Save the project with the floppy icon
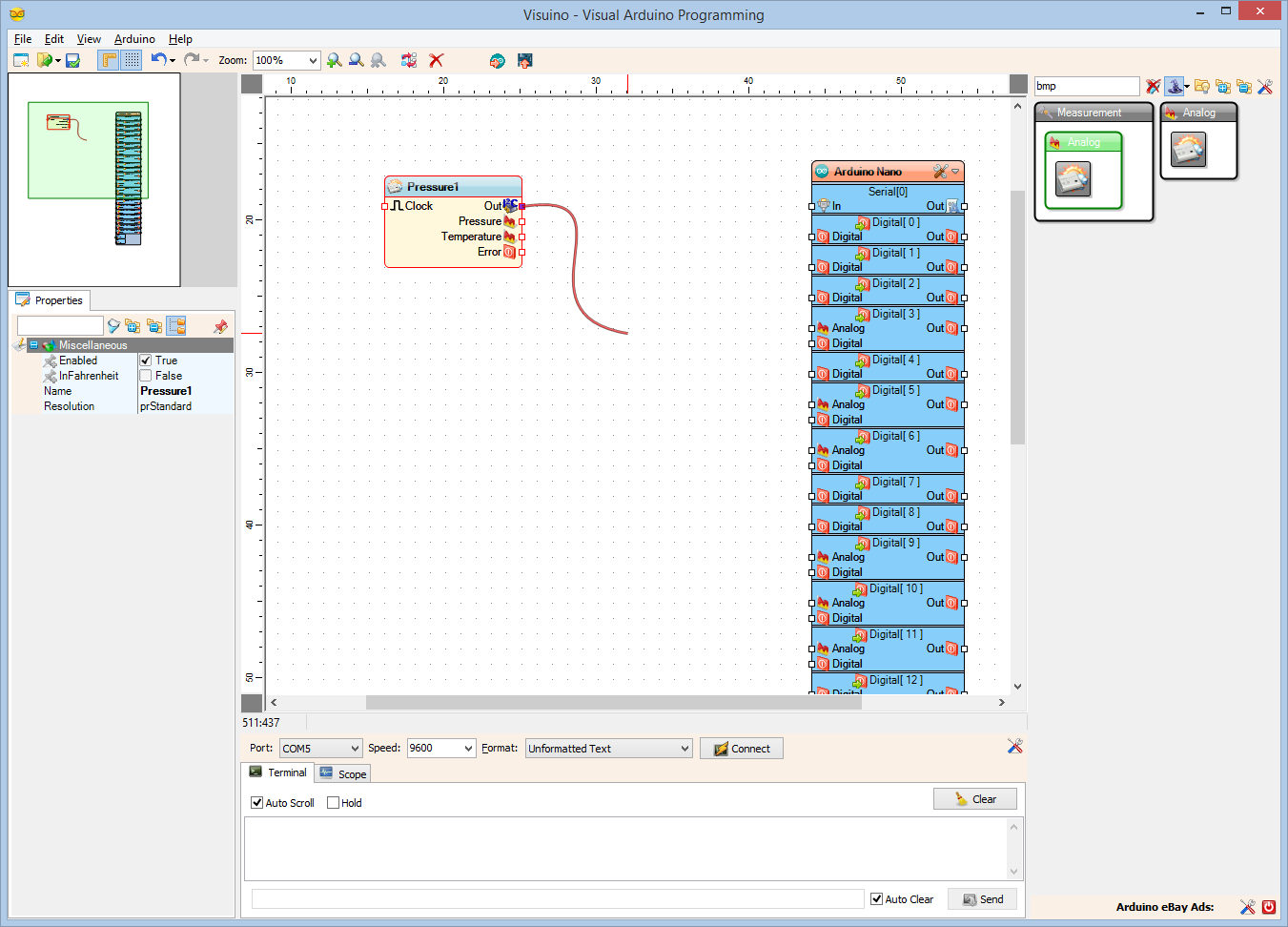This screenshot has height=927, width=1288. point(72,60)
